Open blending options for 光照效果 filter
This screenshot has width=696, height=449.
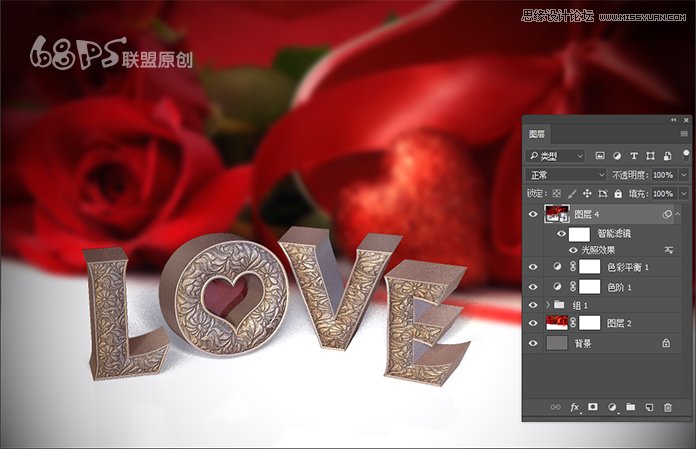click(668, 250)
